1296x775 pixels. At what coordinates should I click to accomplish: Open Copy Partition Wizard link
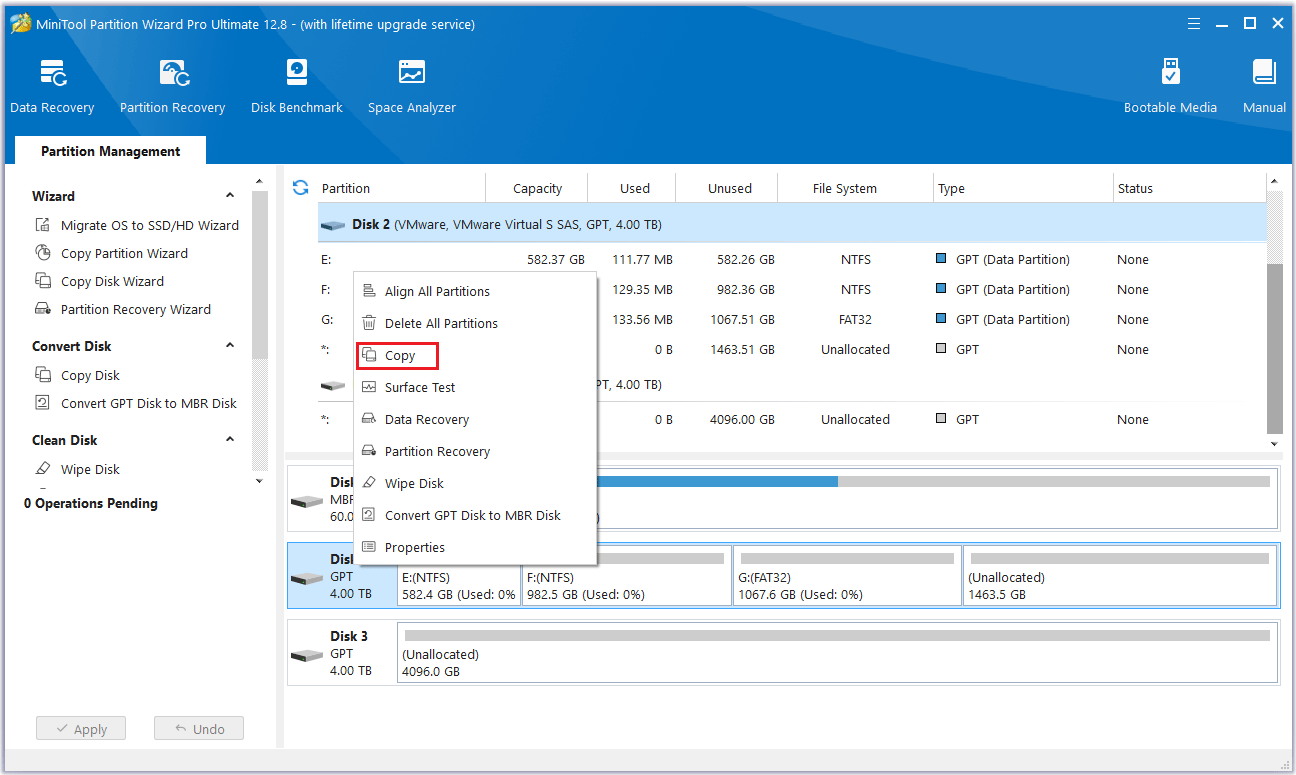124,253
